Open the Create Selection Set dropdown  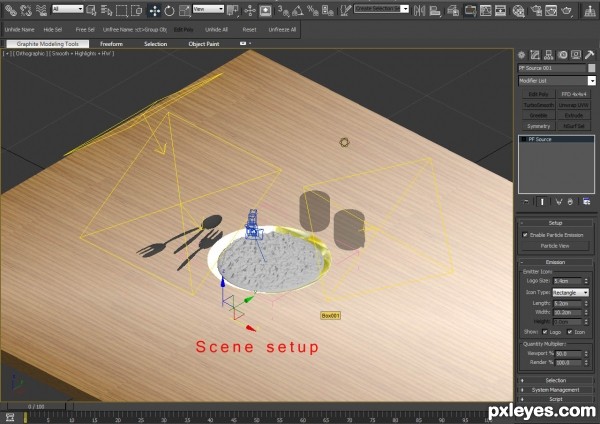(x=382, y=8)
